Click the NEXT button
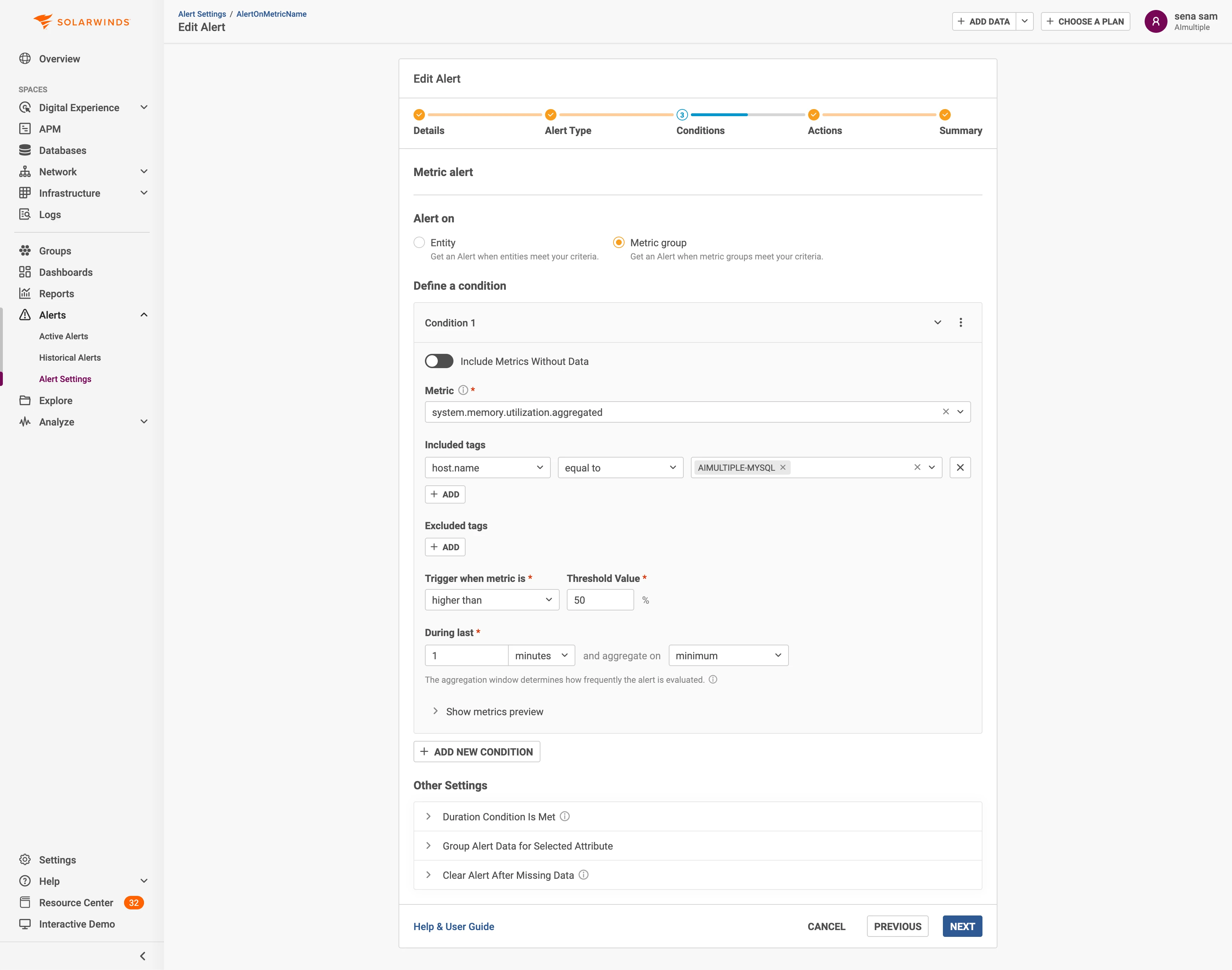The image size is (1232, 970). click(962, 926)
